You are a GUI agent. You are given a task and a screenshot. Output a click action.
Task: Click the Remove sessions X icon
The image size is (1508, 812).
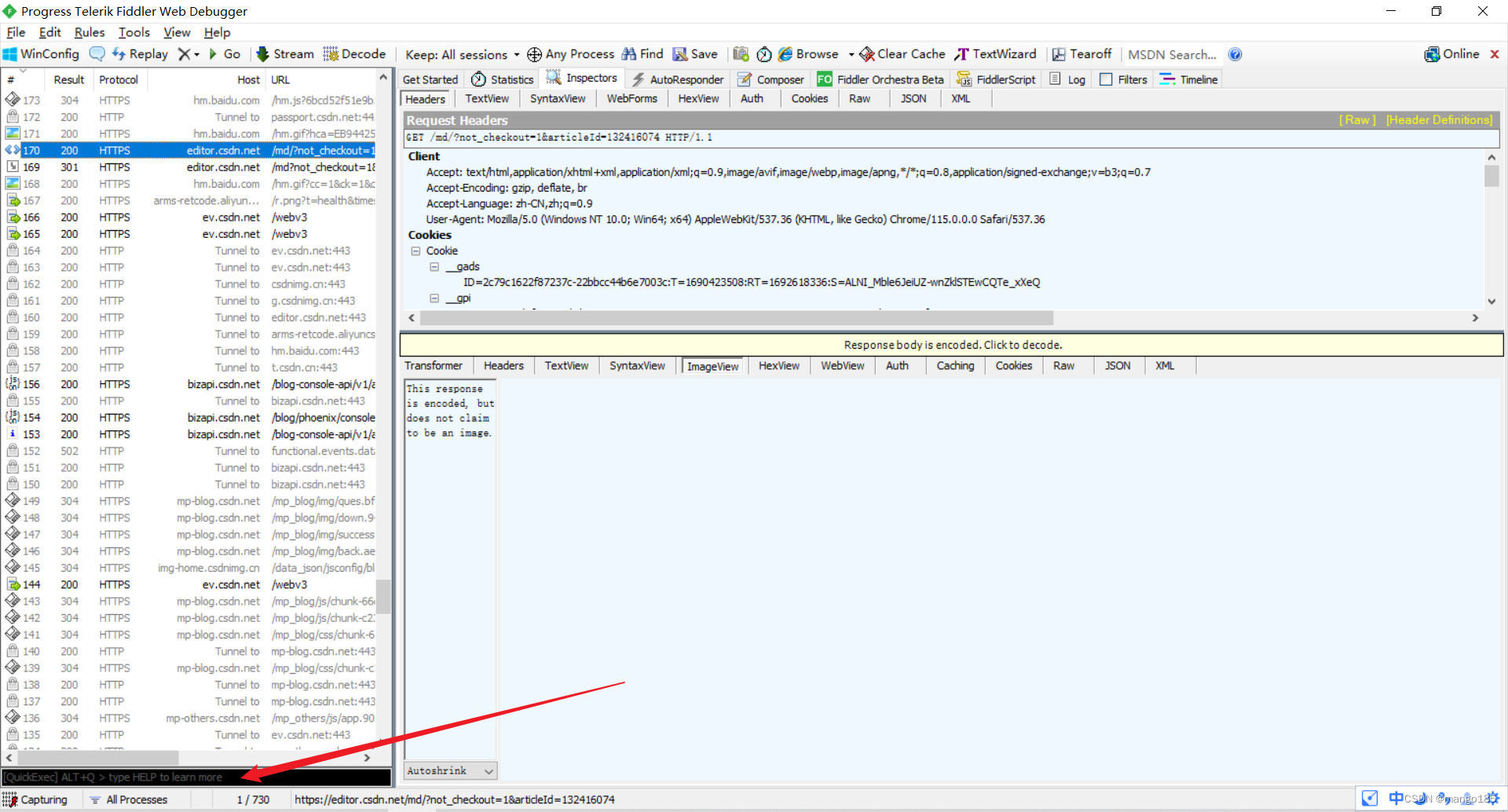(x=184, y=54)
